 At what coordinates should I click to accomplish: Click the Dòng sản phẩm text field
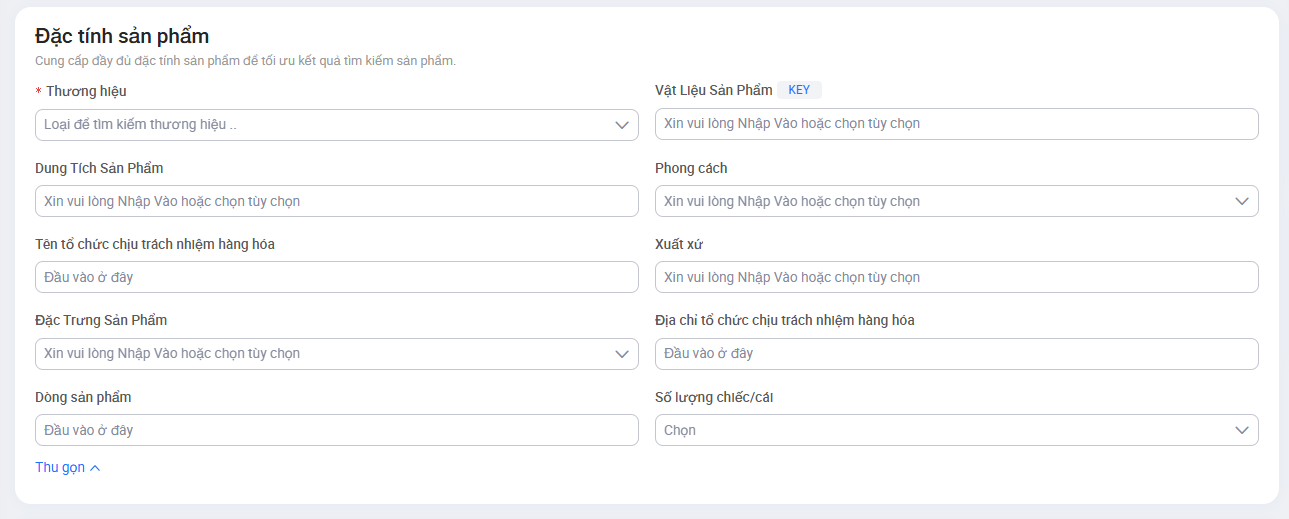click(x=336, y=430)
